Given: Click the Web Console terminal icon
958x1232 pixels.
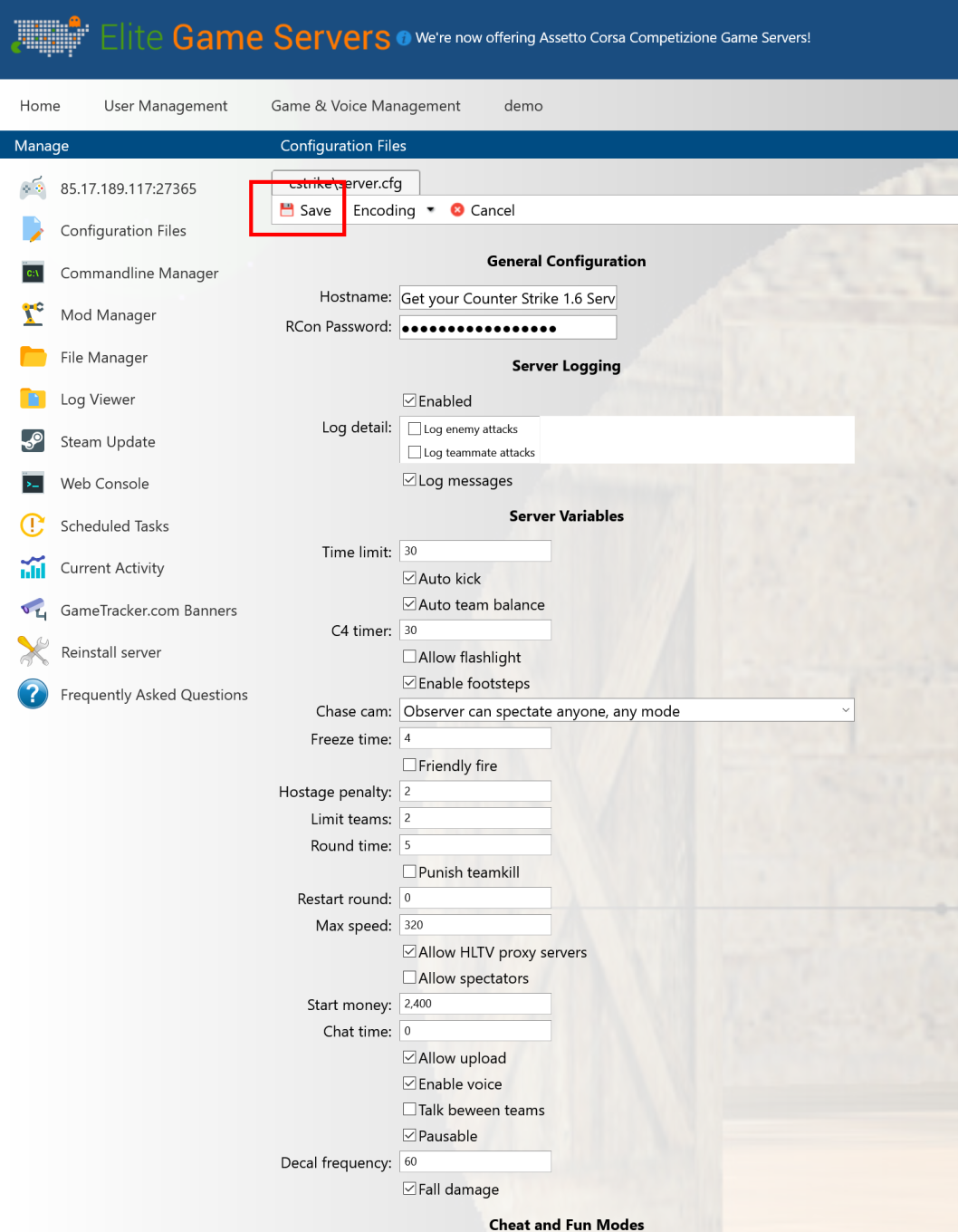Looking at the screenshot, I should [34, 483].
